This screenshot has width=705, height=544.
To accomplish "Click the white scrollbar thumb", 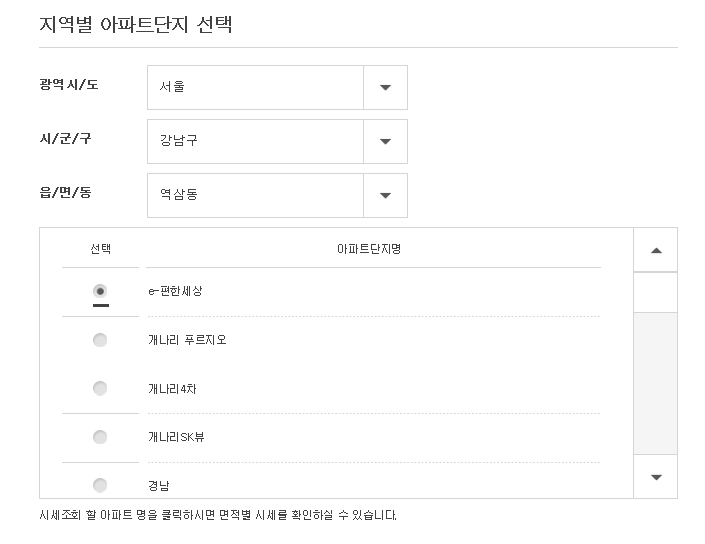I will click(656, 292).
